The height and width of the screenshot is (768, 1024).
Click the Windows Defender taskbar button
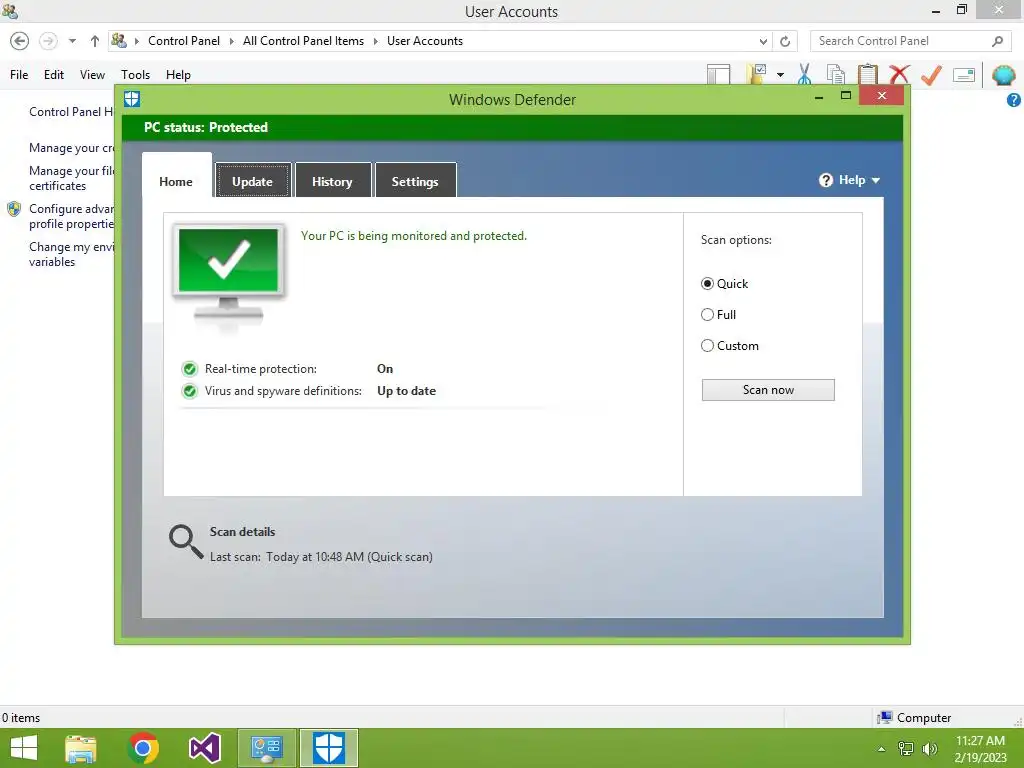point(328,748)
